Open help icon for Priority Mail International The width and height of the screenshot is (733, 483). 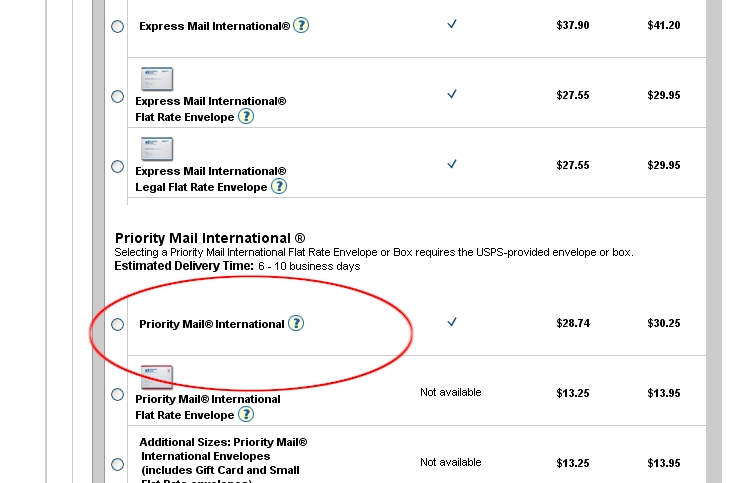pos(296,323)
